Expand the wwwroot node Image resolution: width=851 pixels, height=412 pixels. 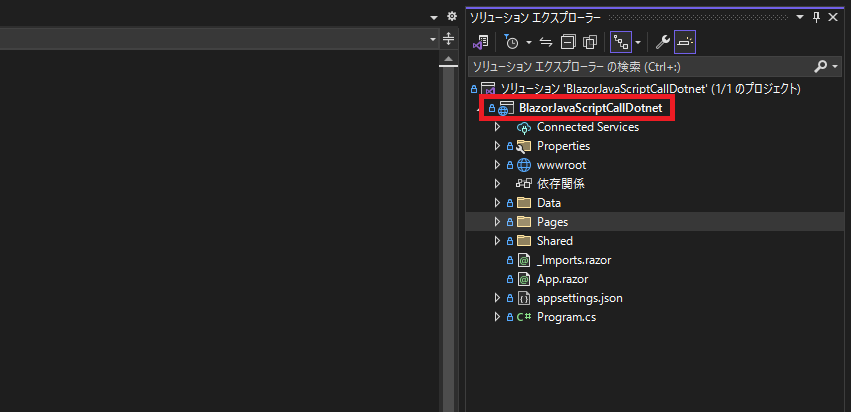(x=497, y=165)
